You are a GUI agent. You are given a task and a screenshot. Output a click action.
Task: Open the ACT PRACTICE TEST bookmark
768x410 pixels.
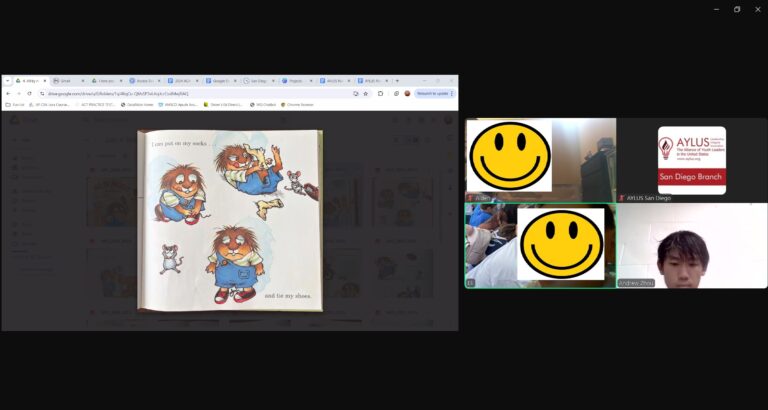tap(95, 105)
